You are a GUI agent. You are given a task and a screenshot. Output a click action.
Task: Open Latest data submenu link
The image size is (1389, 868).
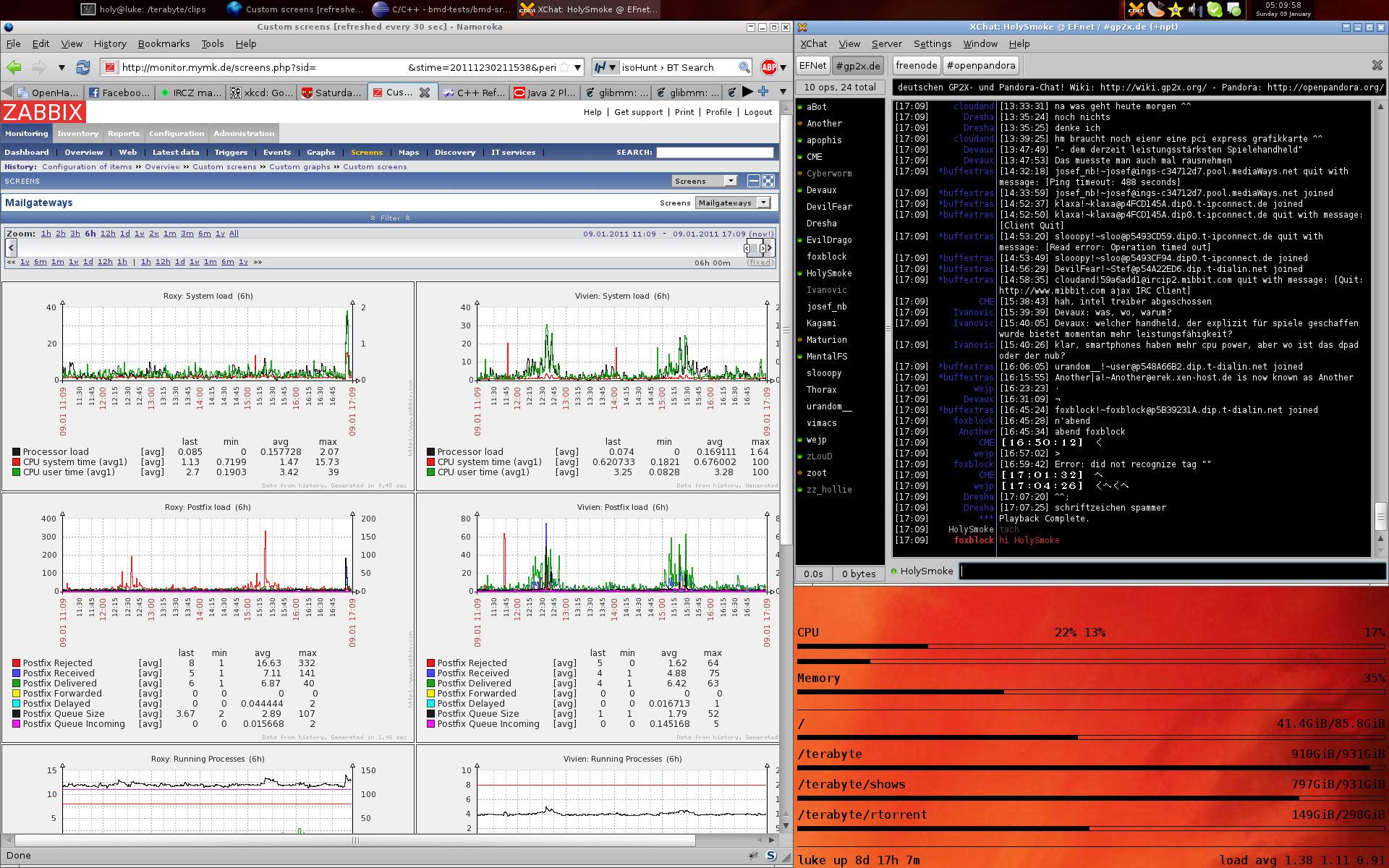coord(176,152)
